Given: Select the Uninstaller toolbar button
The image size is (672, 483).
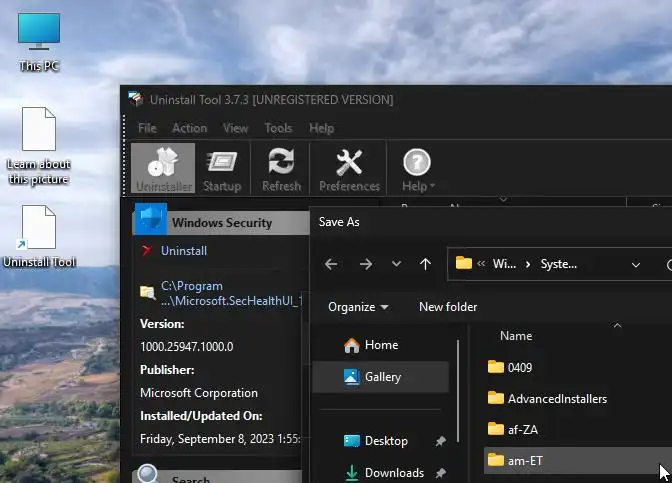Looking at the screenshot, I should [163, 168].
